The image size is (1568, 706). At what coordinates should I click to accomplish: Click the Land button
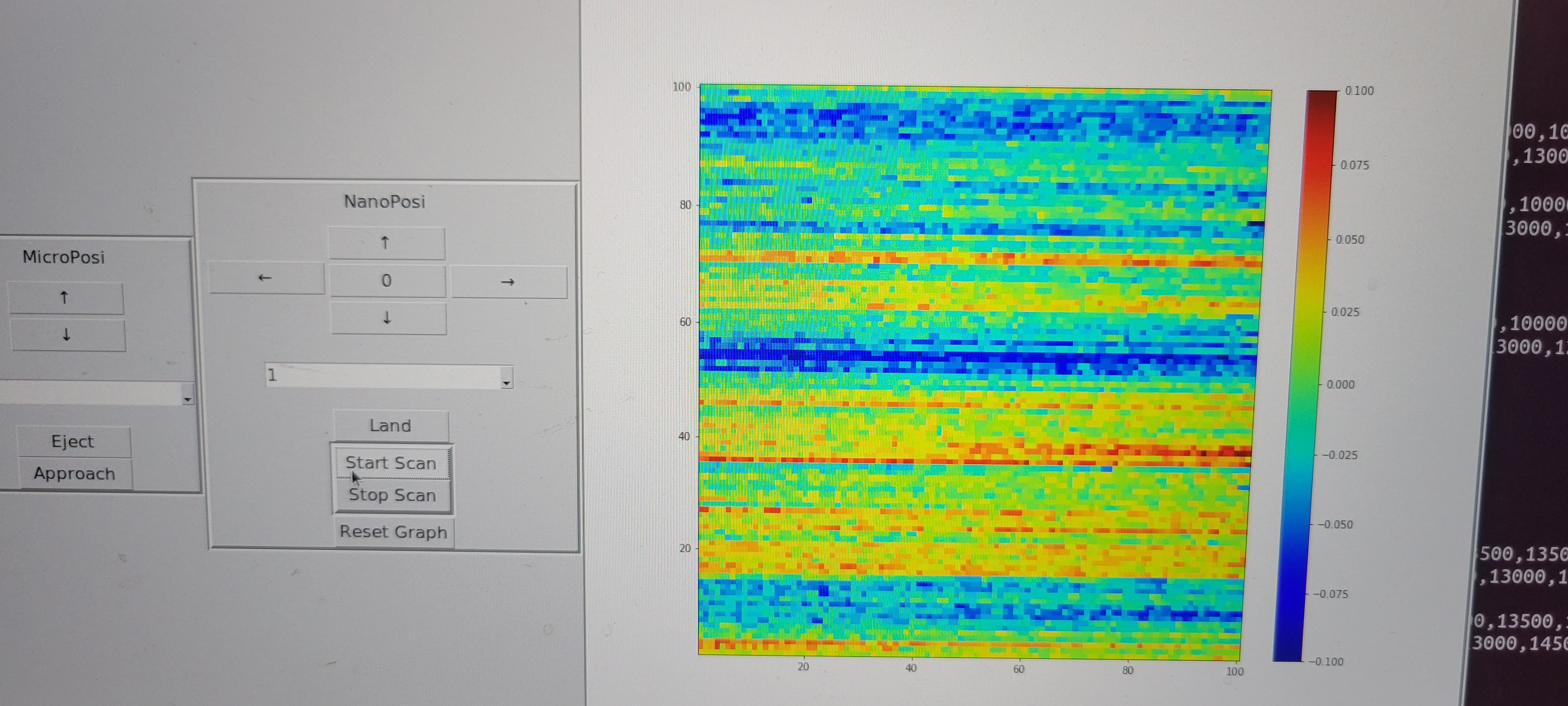[x=391, y=425]
